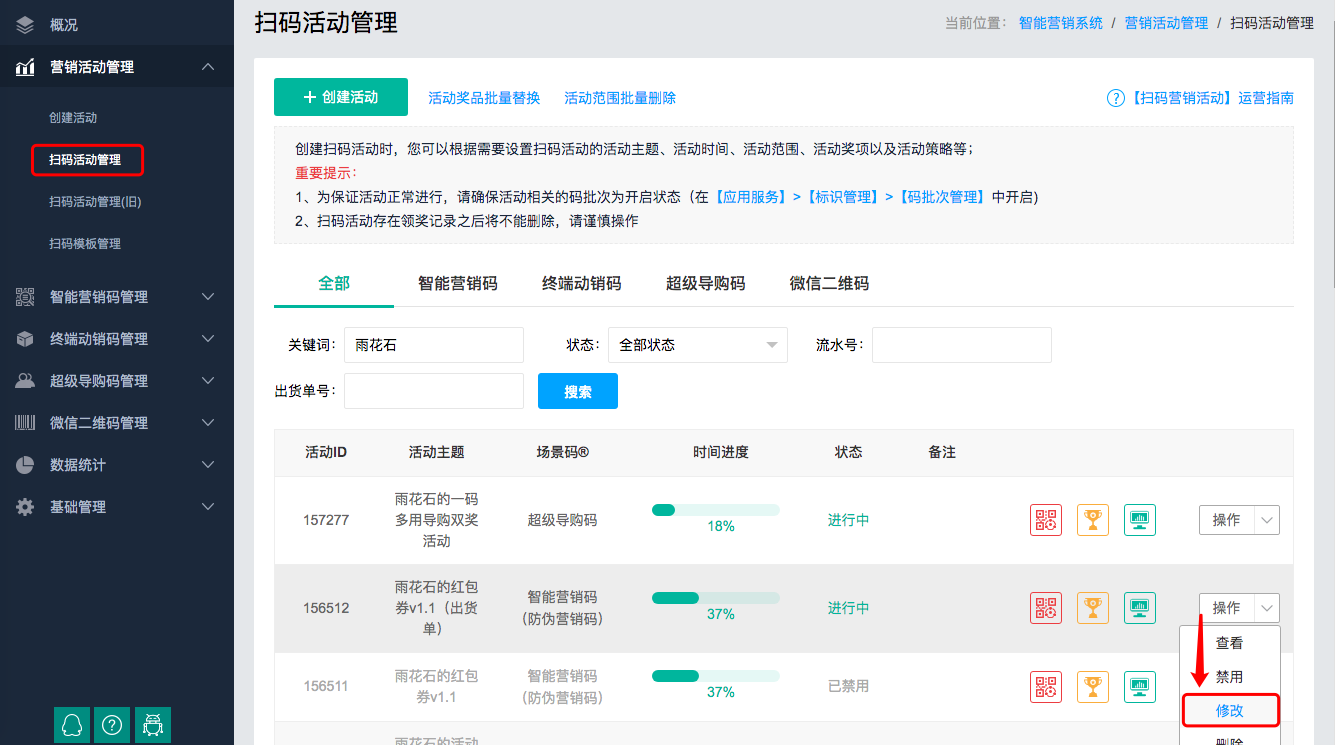Click the QR code icon for activity 156511

point(1046,687)
